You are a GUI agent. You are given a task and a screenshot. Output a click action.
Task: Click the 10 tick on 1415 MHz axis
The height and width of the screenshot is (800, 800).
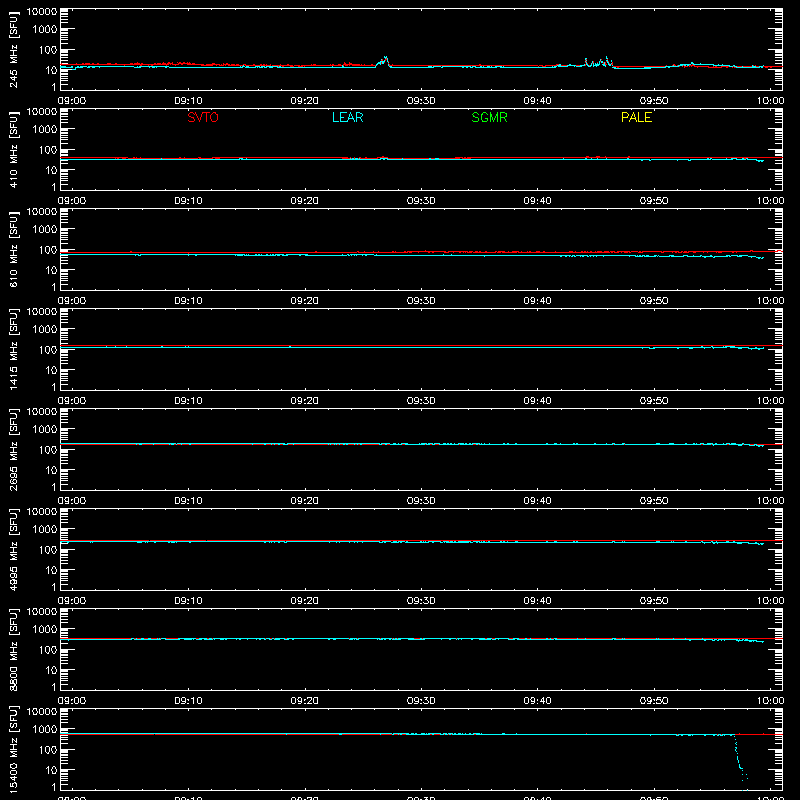[x=51, y=370]
